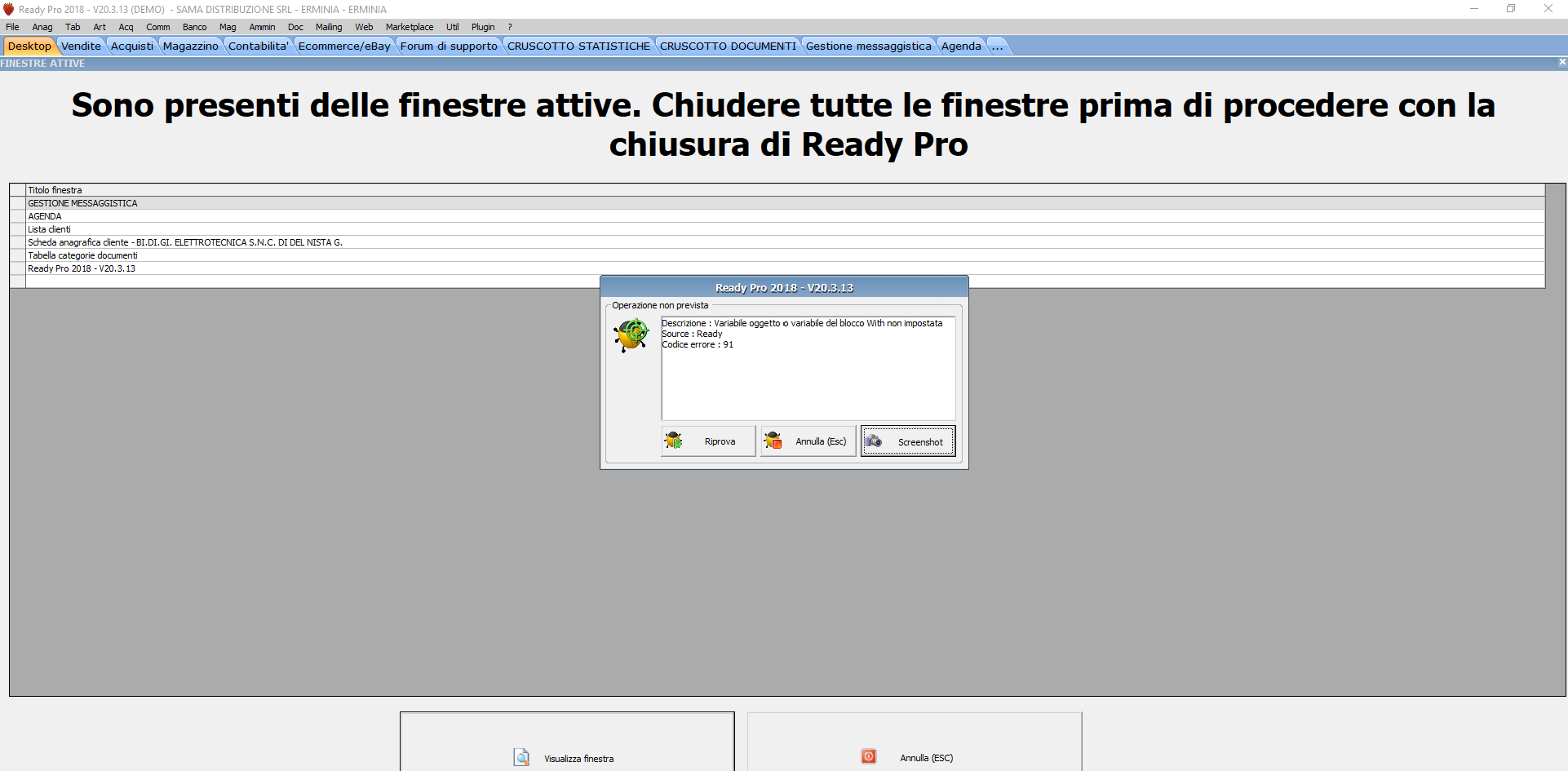Click Annulla (Esc) in the error dialog

[808, 441]
